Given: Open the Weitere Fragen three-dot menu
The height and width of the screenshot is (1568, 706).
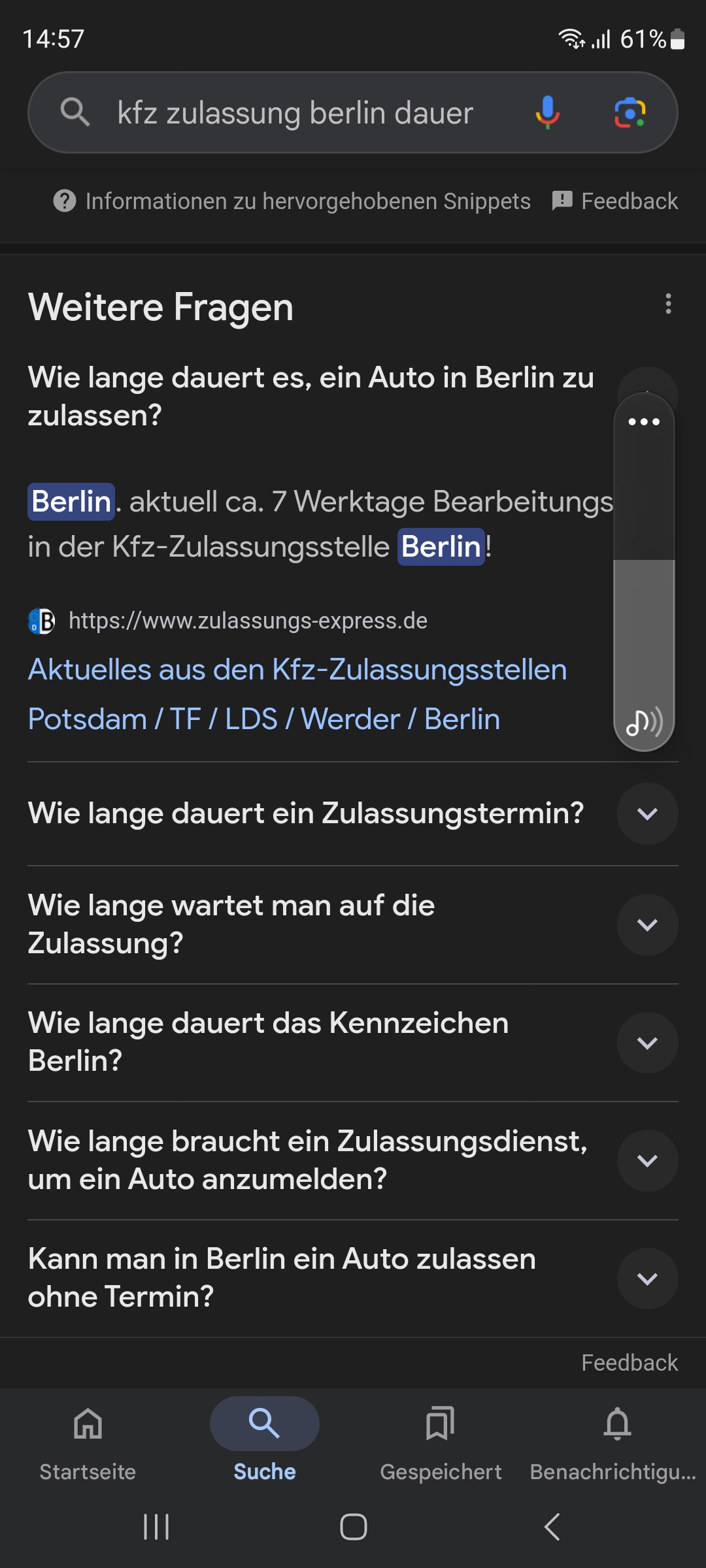Looking at the screenshot, I should 667,304.
